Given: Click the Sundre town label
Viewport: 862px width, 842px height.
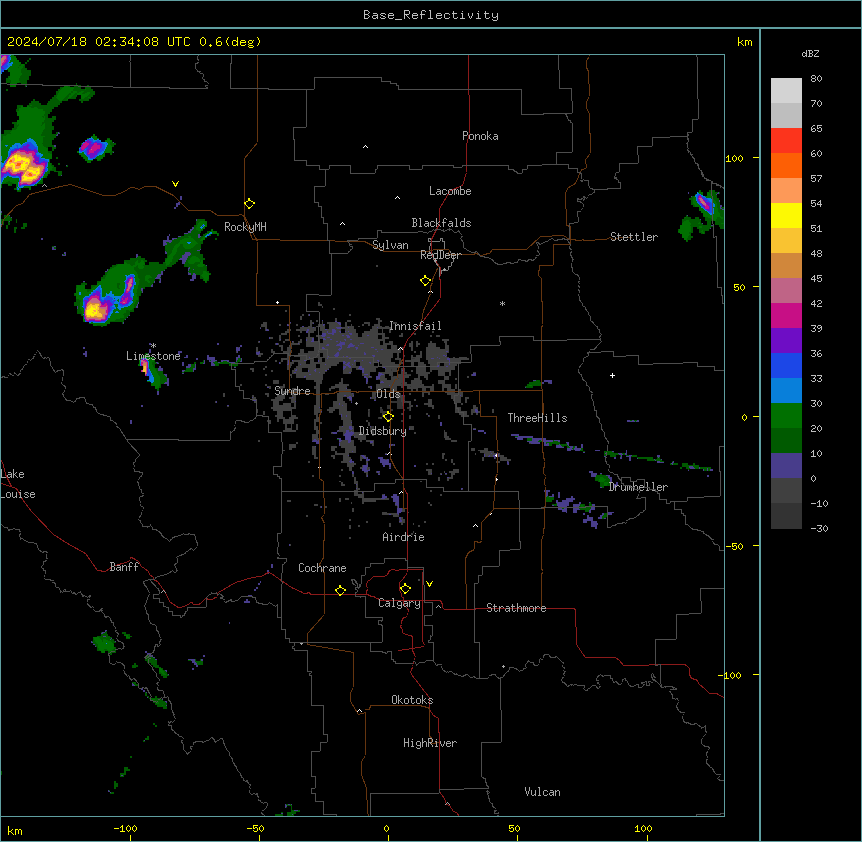Looking at the screenshot, I should [x=292, y=391].
